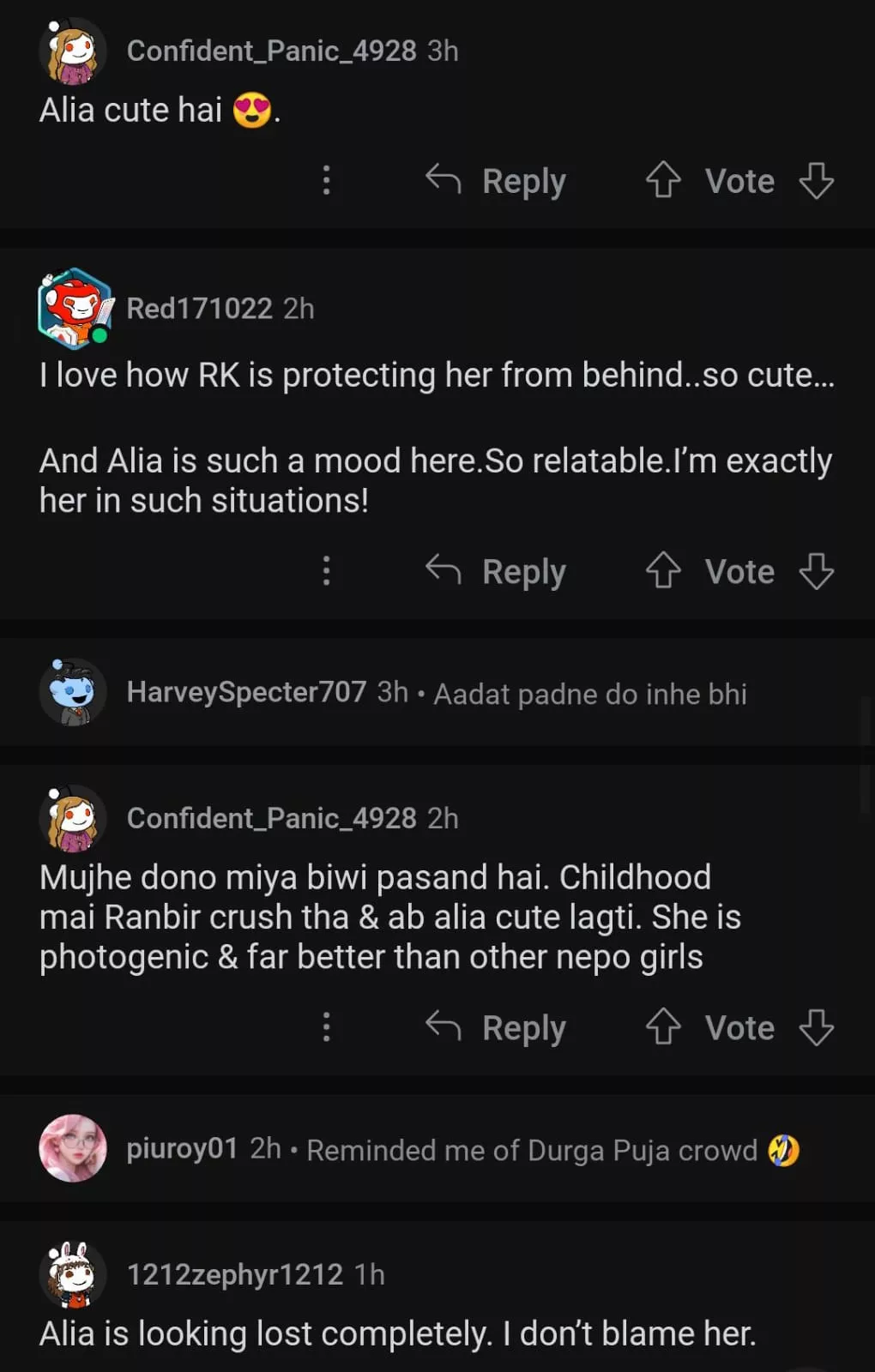Viewport: 875px width, 1372px height.
Task: Open more options on Red171022's comment
Action: pyautogui.click(x=326, y=571)
